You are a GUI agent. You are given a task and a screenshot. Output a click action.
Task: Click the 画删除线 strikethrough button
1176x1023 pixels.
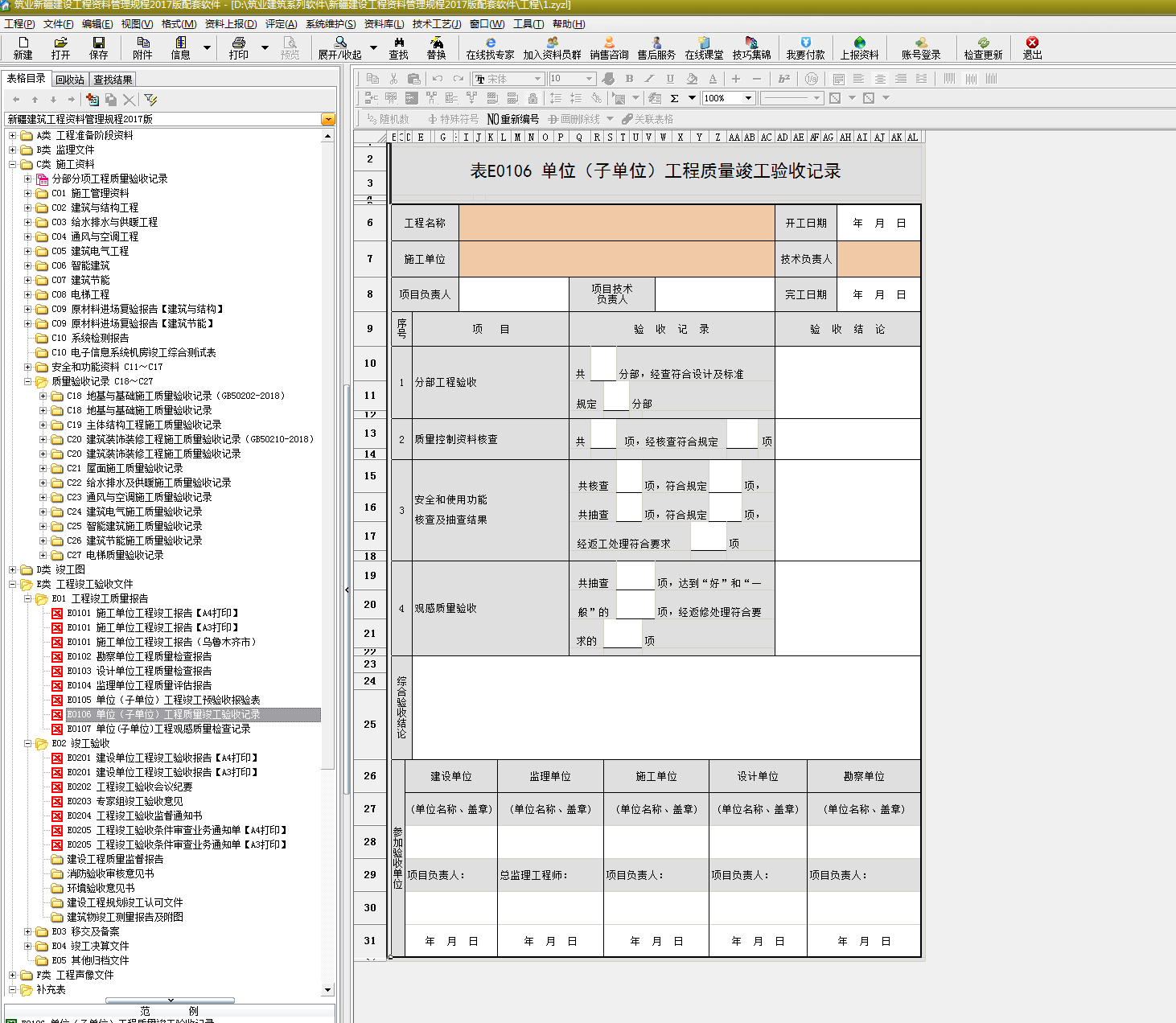[574, 119]
